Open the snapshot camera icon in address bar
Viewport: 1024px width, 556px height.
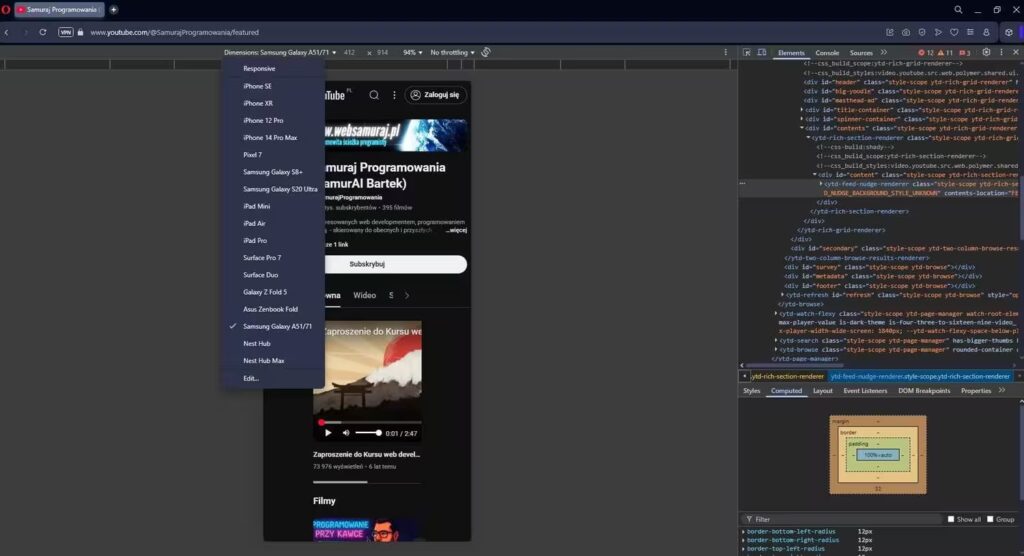(906, 32)
